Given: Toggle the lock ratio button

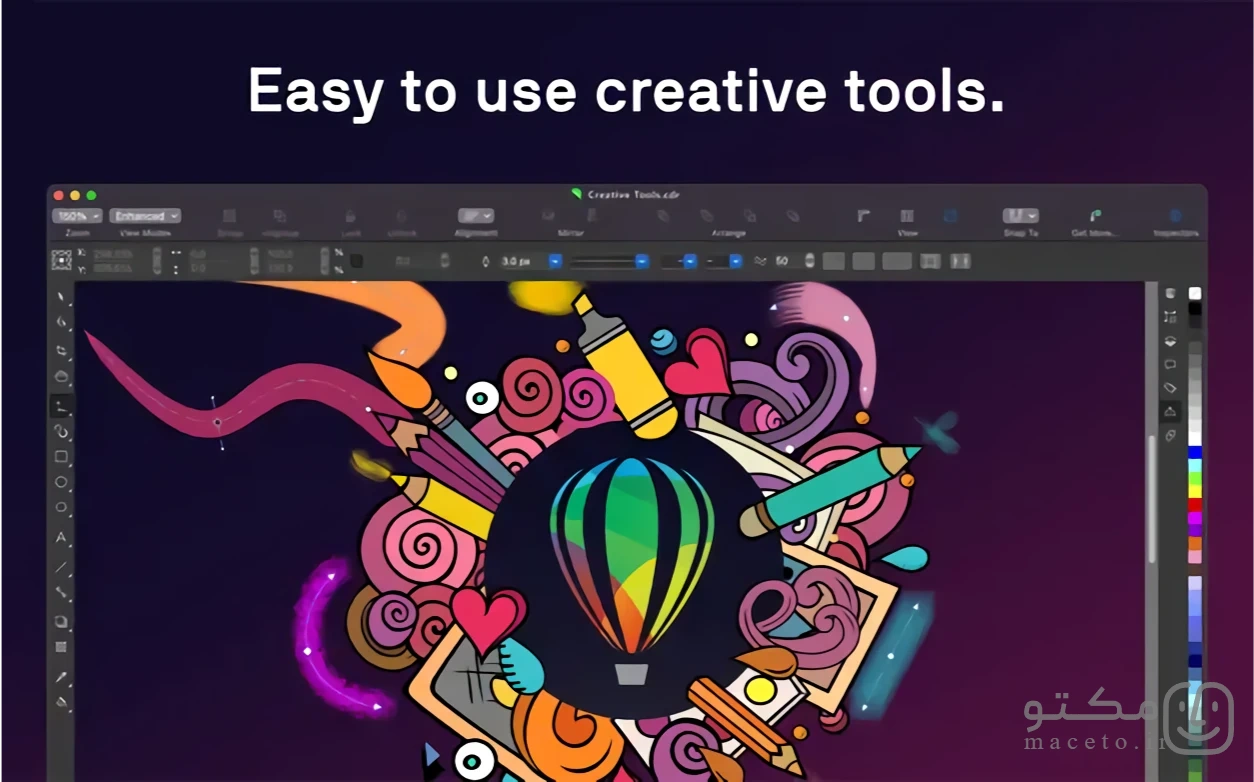Looking at the screenshot, I should point(357,261).
